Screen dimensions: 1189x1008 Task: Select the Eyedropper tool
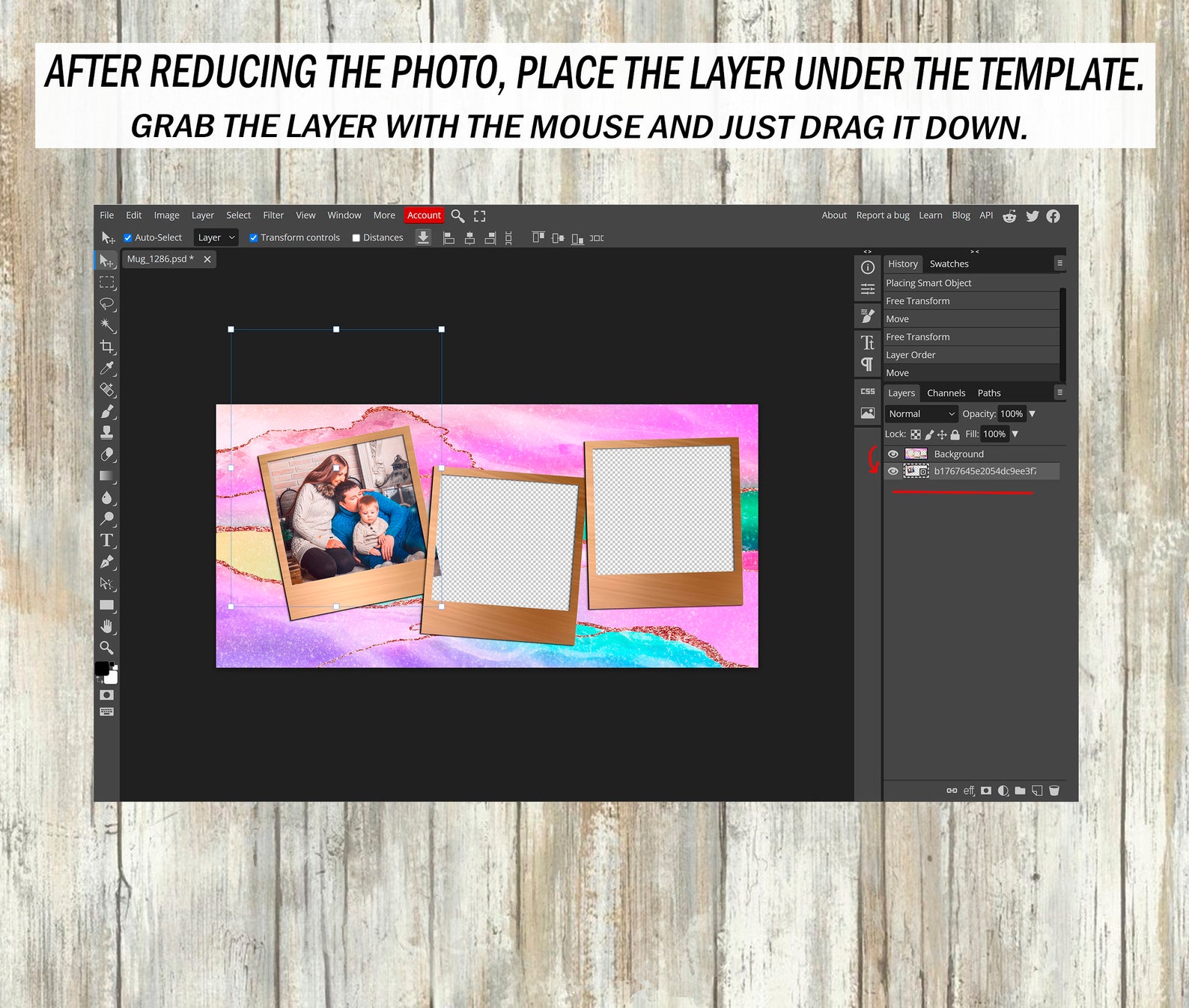click(x=107, y=368)
